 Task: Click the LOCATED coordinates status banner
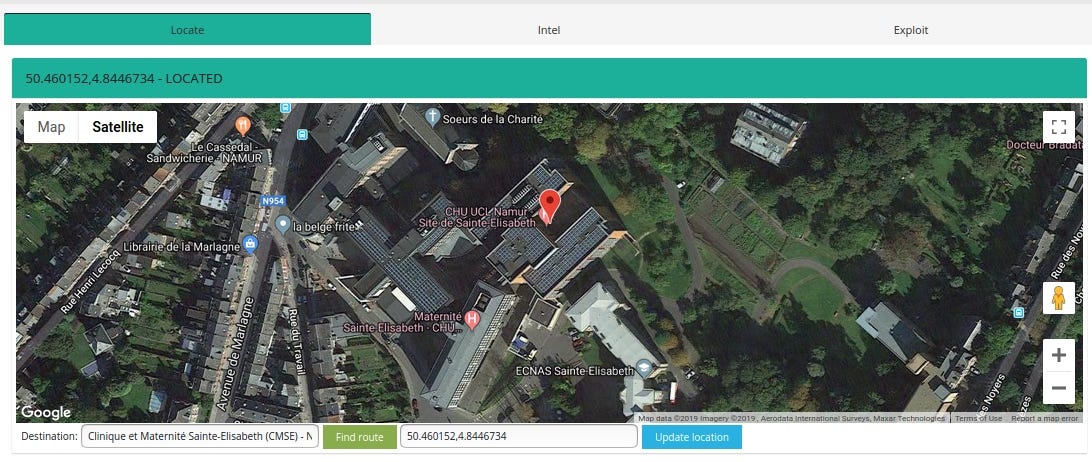549,78
